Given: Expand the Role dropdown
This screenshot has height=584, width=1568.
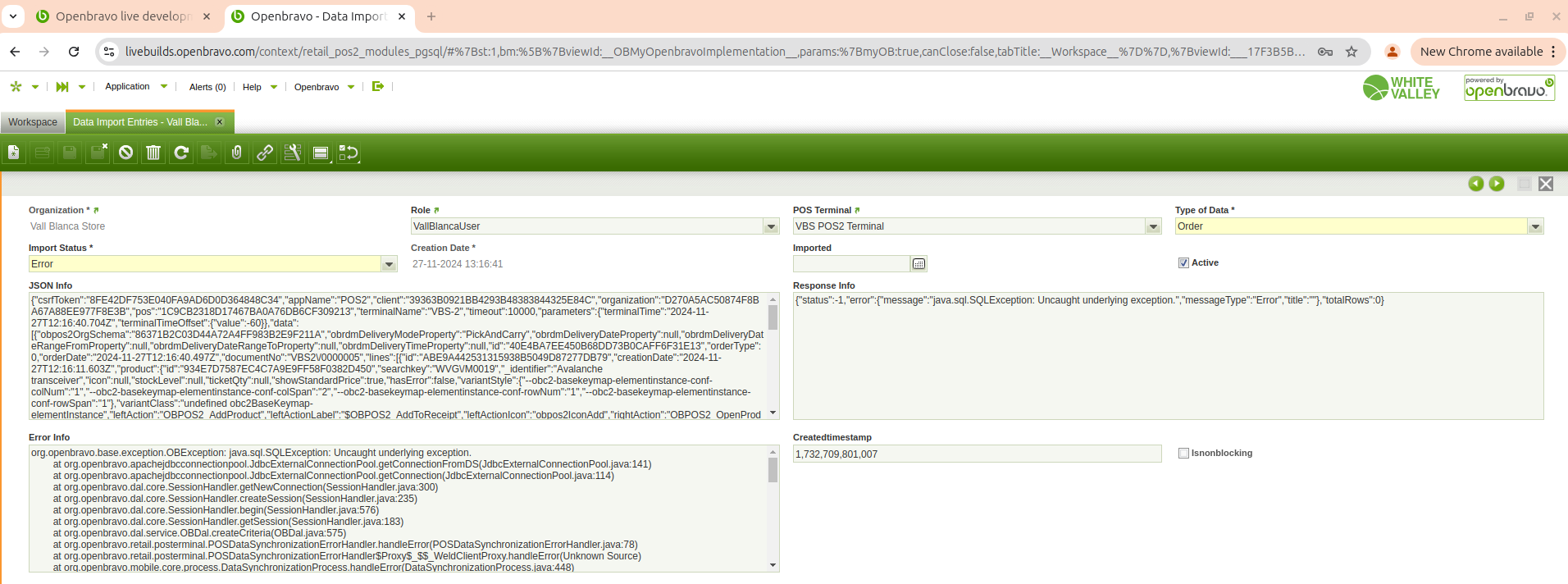Looking at the screenshot, I should click(771, 226).
